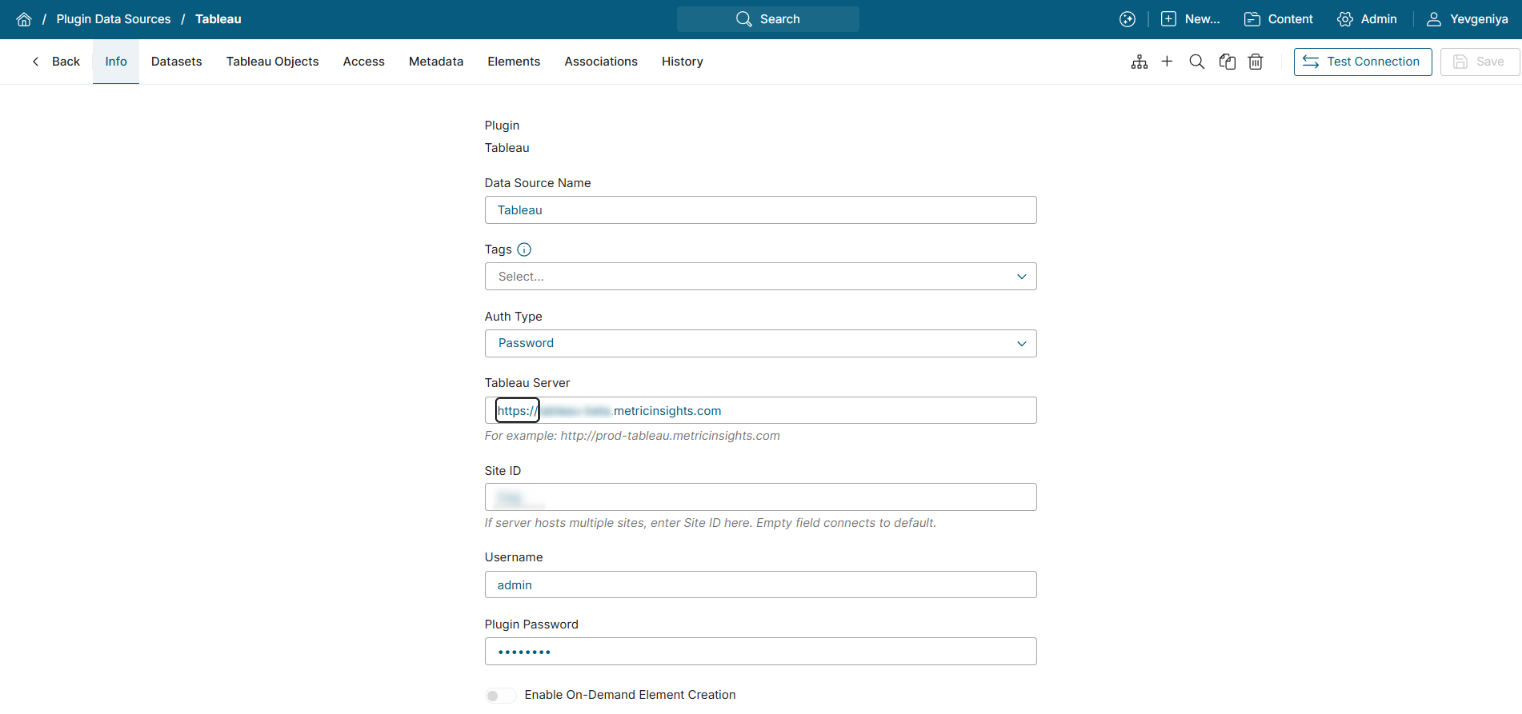Click the plus icon to add data source
This screenshot has height=714, width=1522.
click(x=1167, y=62)
